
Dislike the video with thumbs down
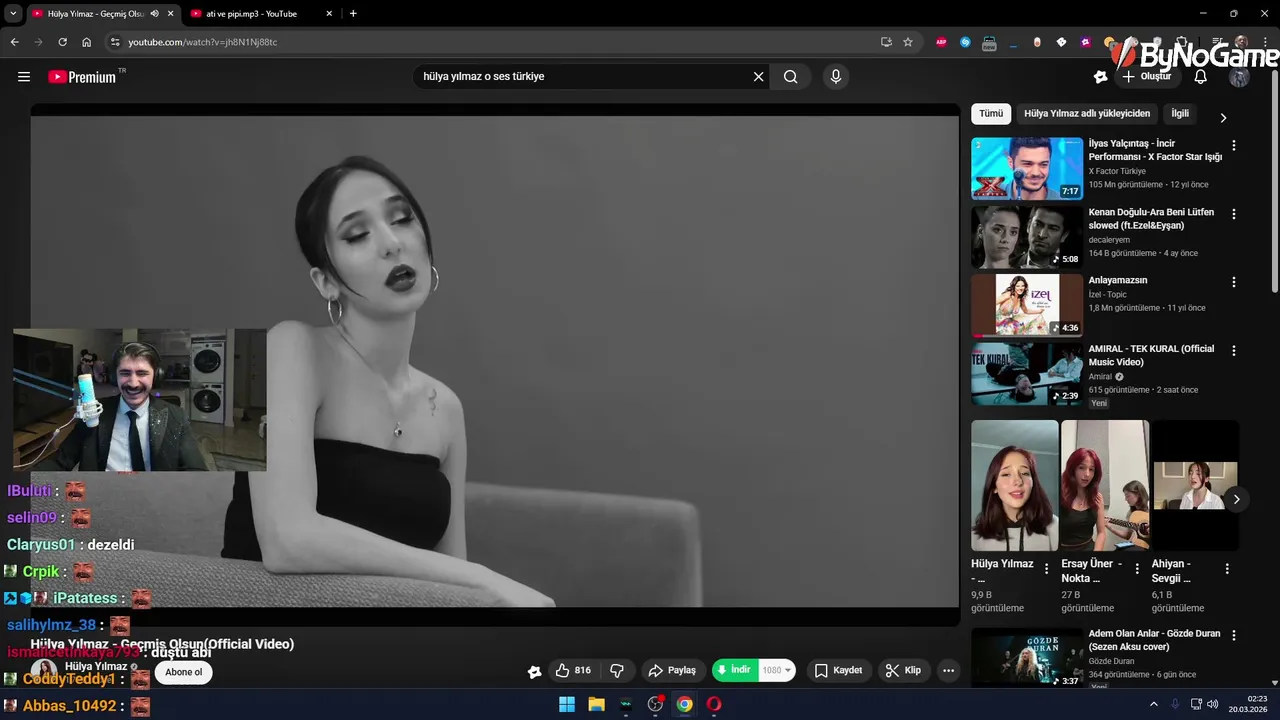point(617,671)
